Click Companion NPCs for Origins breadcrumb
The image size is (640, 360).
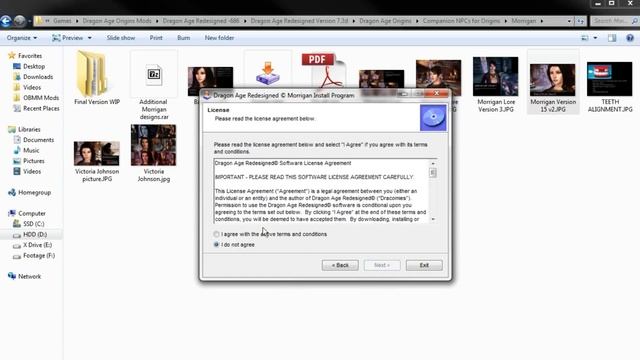tap(461, 21)
